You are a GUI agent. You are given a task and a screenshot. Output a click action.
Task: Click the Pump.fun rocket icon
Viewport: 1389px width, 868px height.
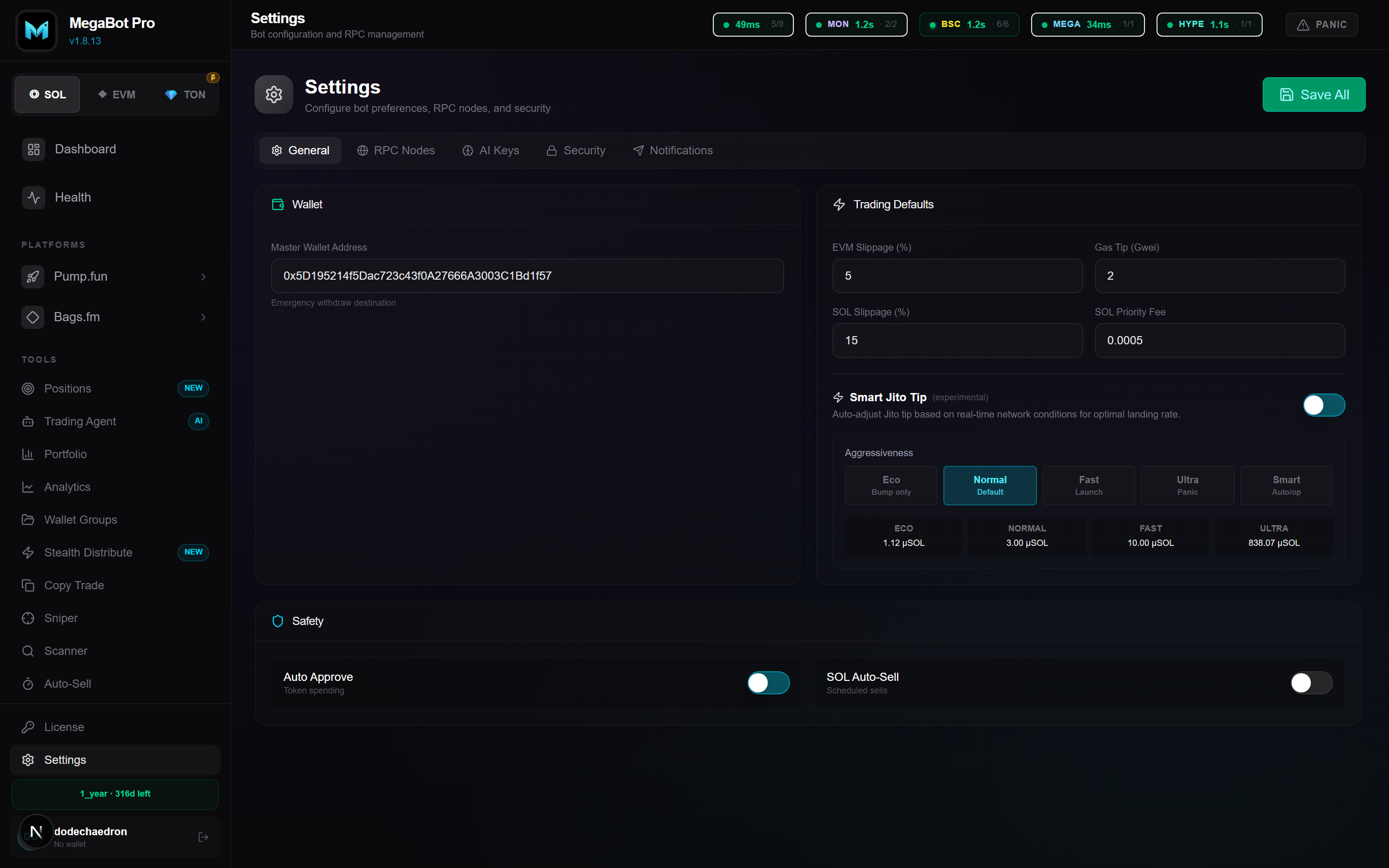(33, 277)
